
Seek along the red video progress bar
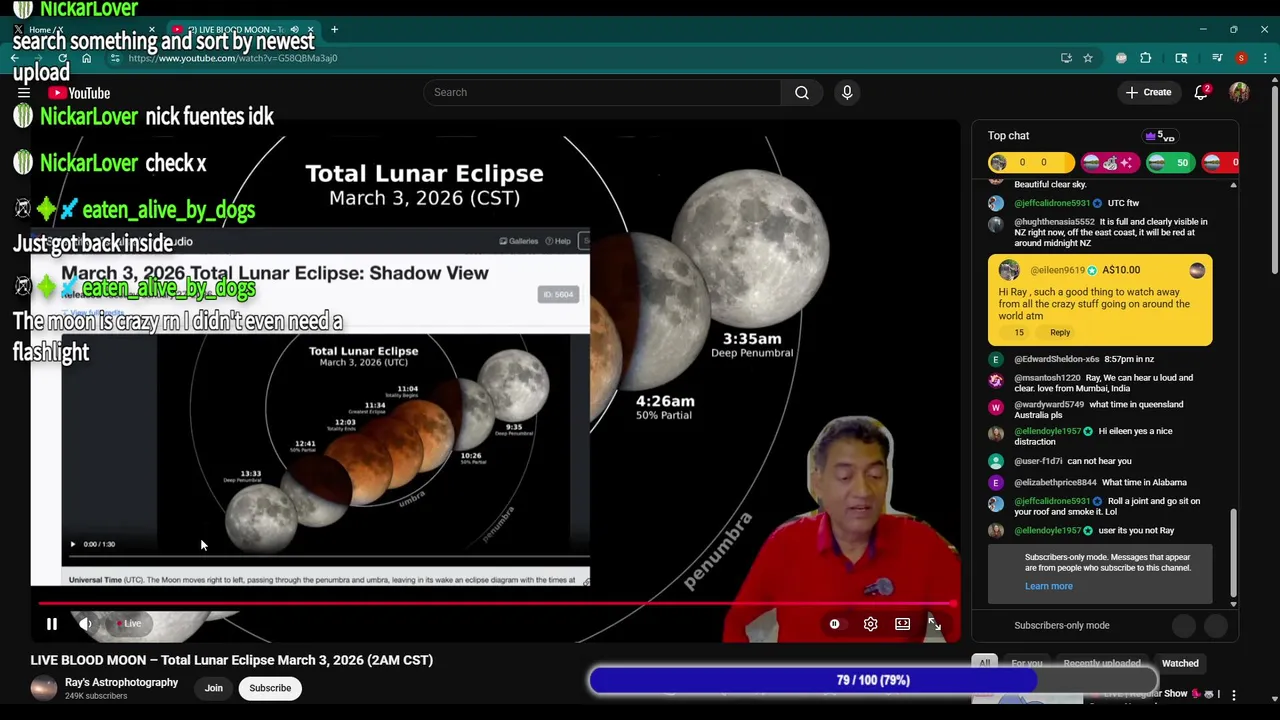tap(495, 604)
